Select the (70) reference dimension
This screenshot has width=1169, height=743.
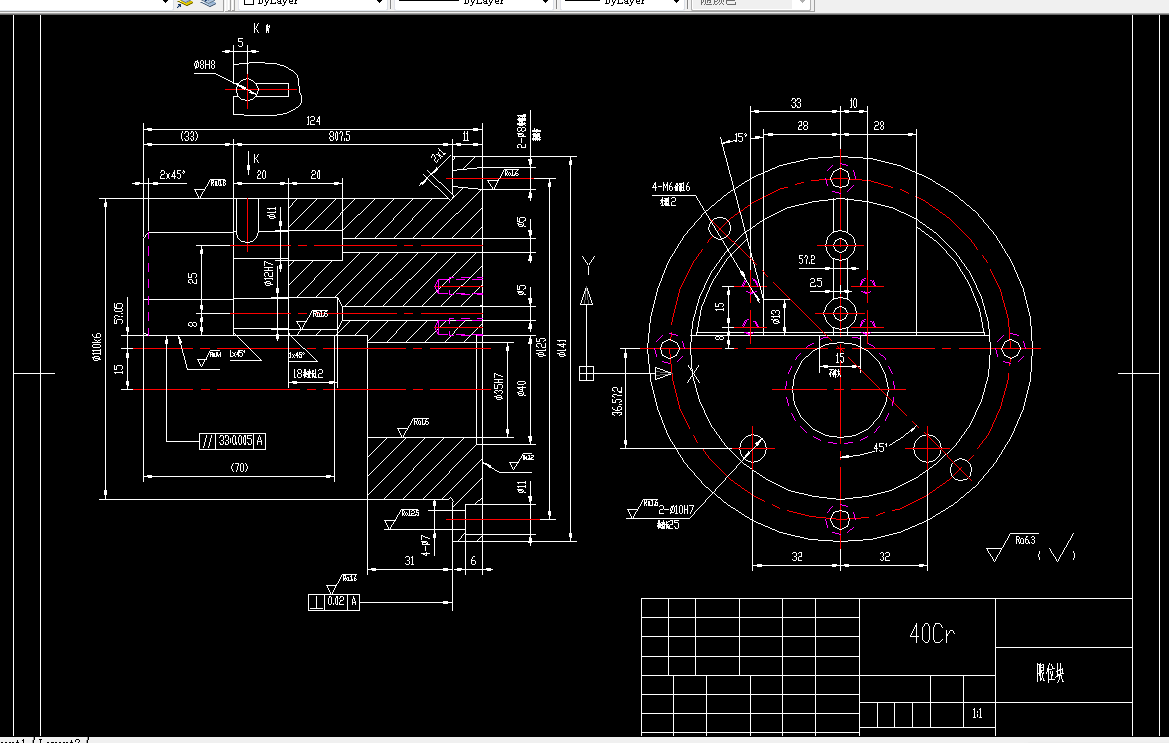click(x=239, y=467)
